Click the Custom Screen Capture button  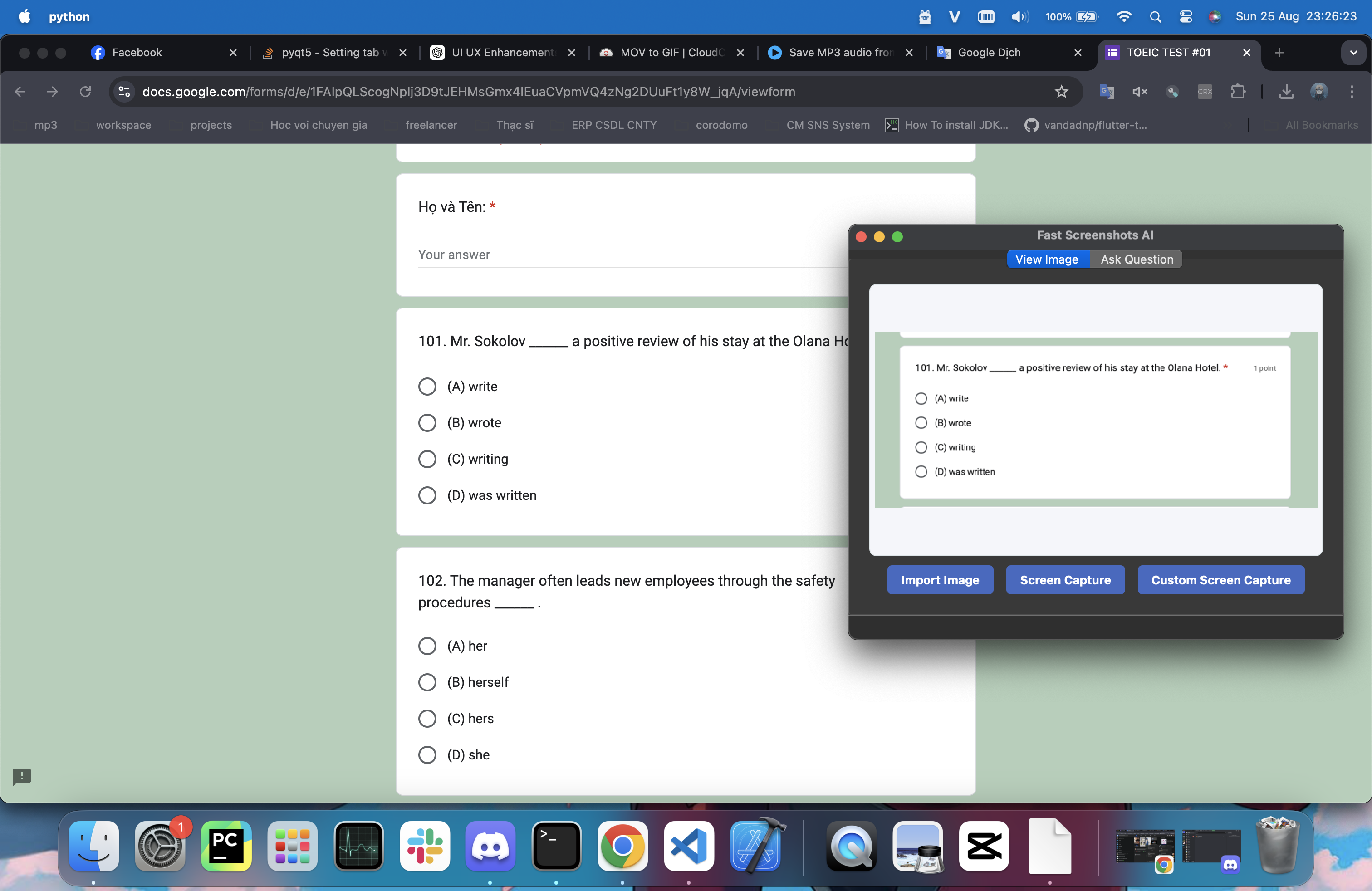coord(1220,580)
